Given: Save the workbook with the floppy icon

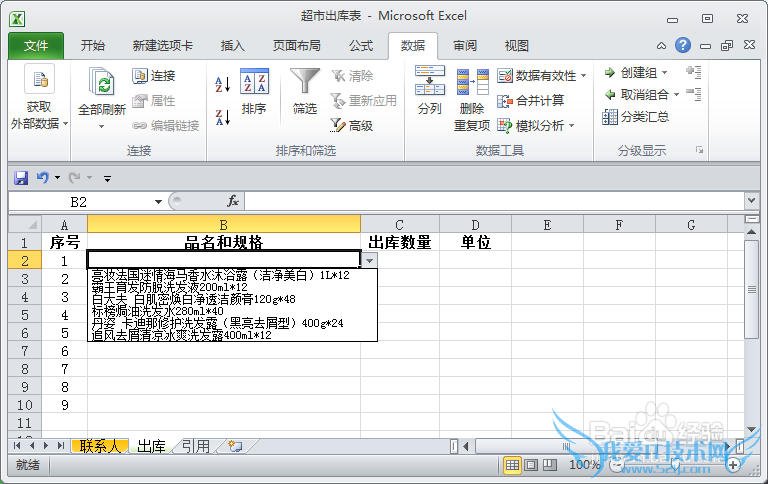Looking at the screenshot, I should click(x=21, y=178).
